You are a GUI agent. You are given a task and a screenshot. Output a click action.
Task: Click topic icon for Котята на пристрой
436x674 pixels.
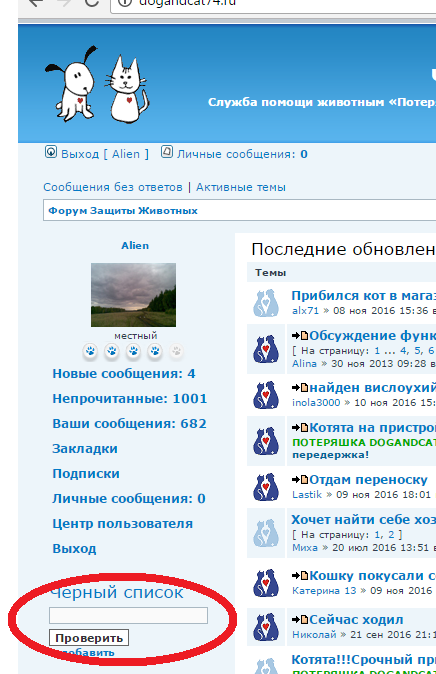pos(266,441)
